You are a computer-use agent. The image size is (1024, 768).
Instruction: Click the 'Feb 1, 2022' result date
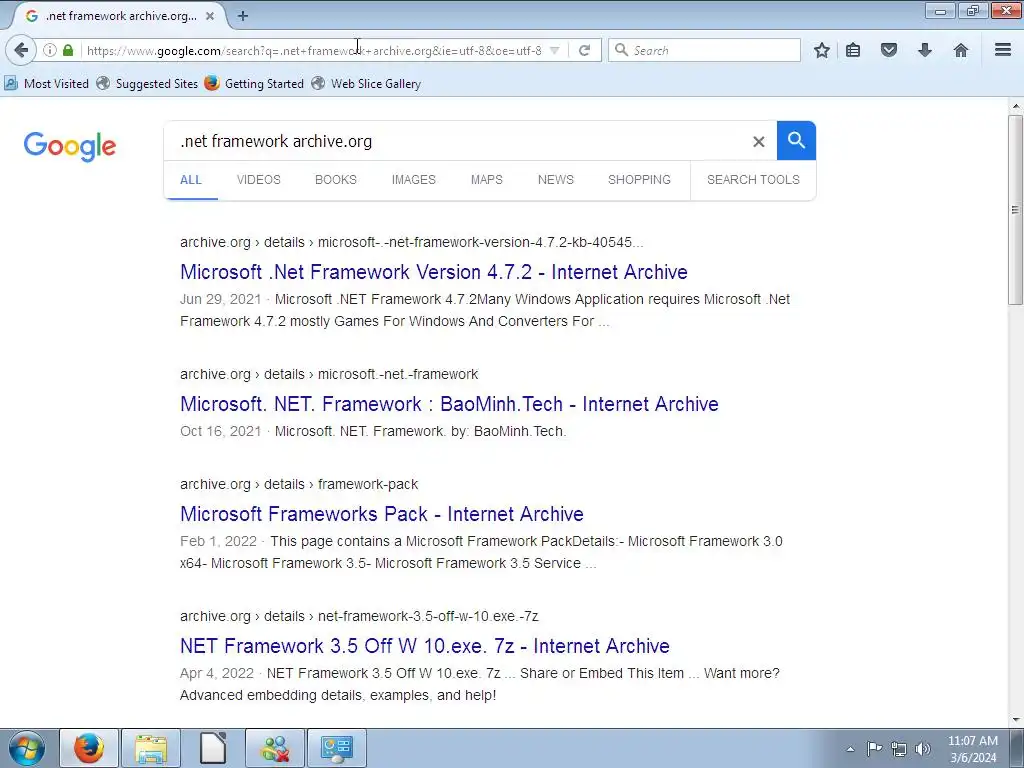(218, 541)
